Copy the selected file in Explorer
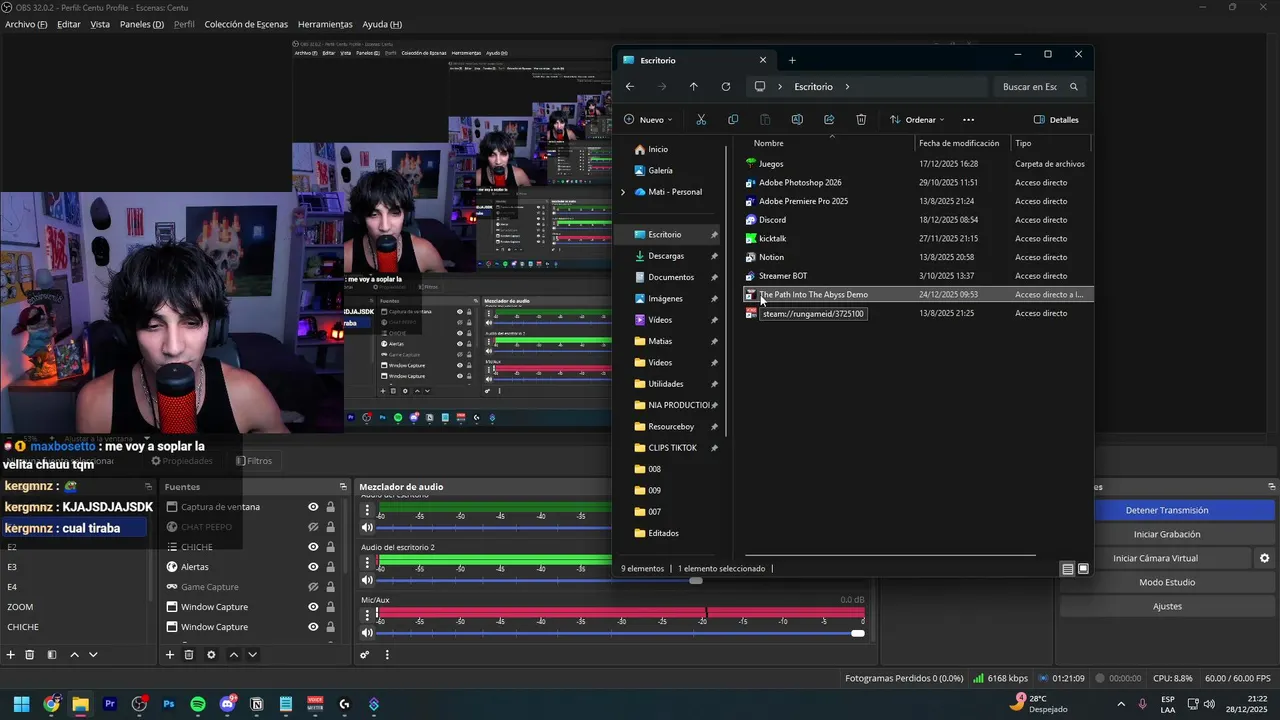 click(733, 120)
